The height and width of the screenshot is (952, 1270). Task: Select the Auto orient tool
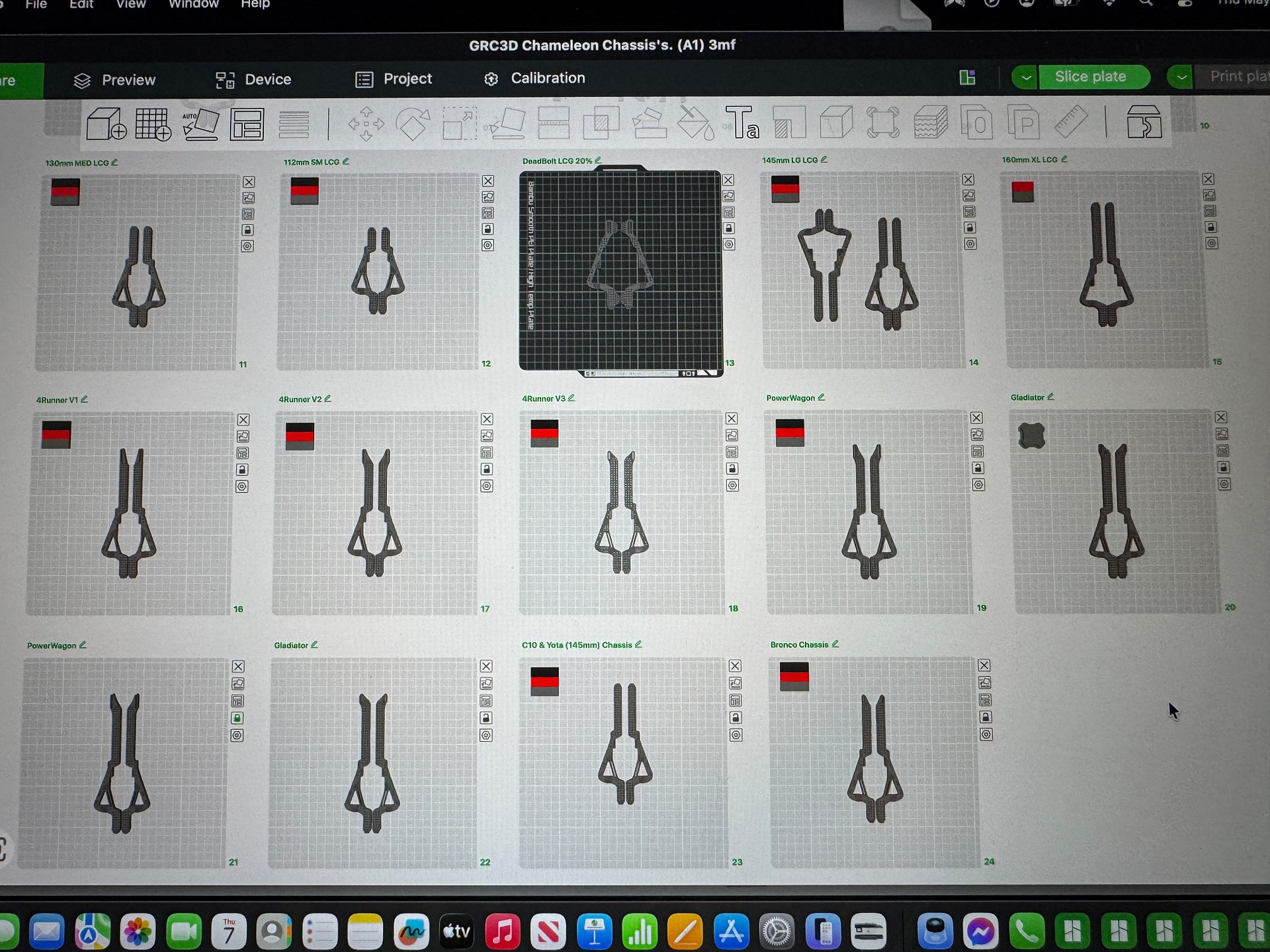point(200,124)
